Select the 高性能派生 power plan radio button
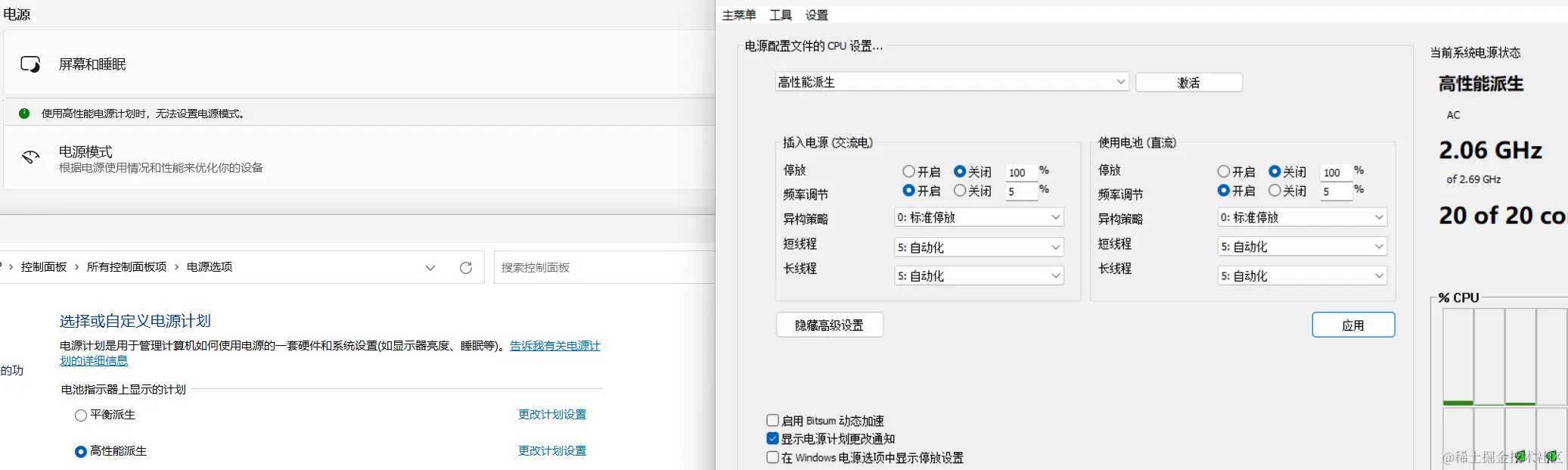 click(x=81, y=452)
